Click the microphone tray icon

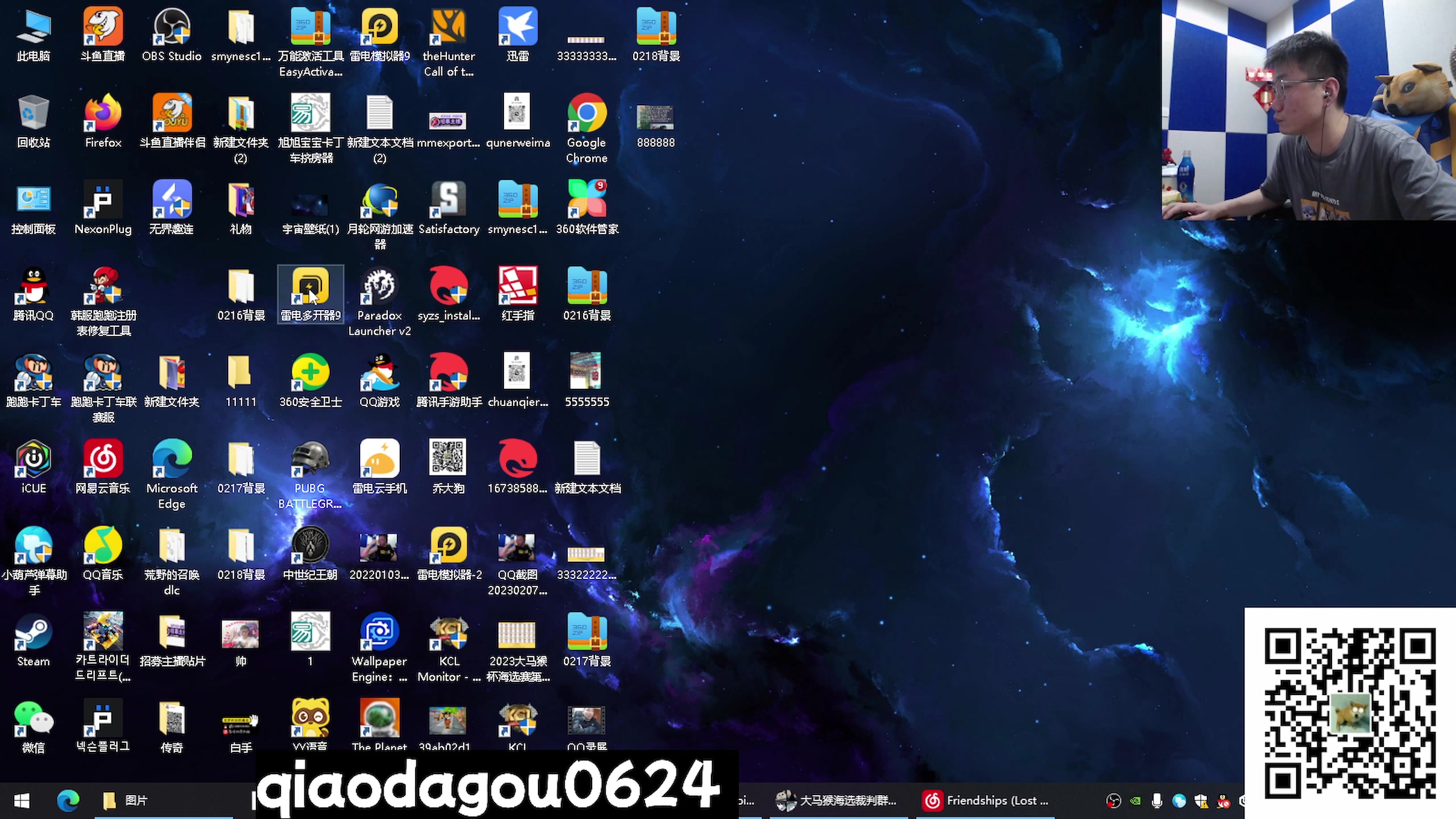1157,801
